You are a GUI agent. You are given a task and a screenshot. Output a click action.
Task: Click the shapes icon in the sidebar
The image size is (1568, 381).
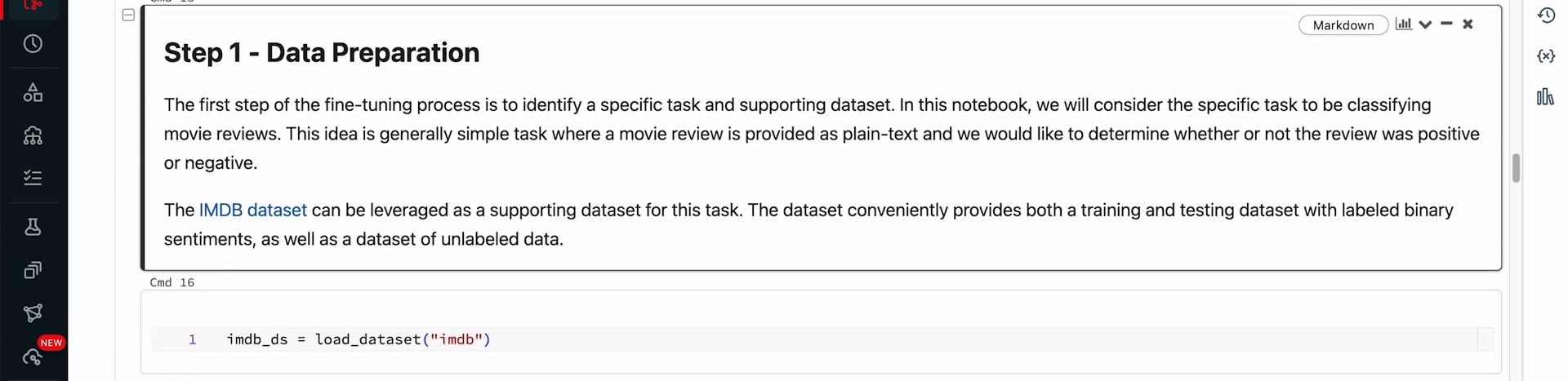point(33,93)
